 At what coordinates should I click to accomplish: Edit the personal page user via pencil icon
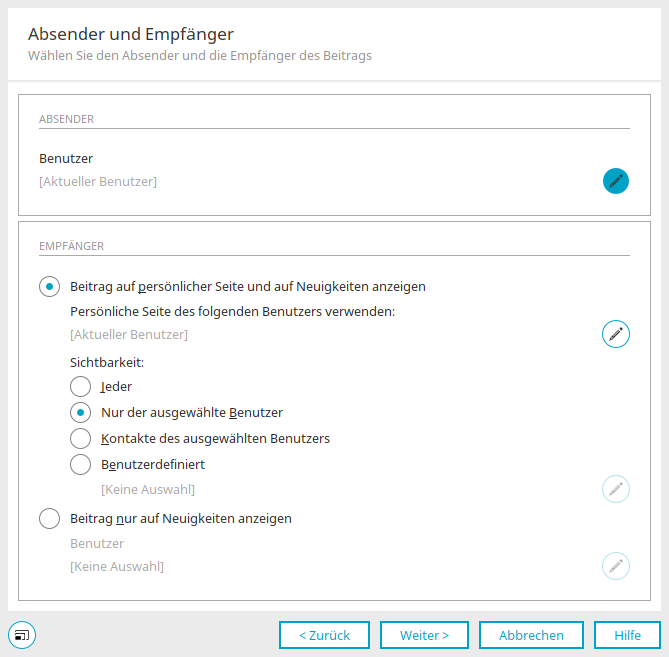click(x=616, y=334)
